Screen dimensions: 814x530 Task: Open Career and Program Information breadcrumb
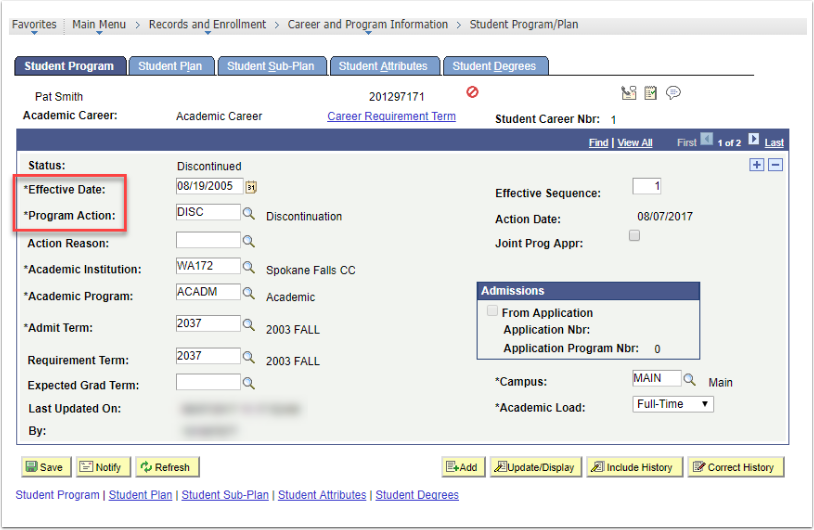point(368,24)
